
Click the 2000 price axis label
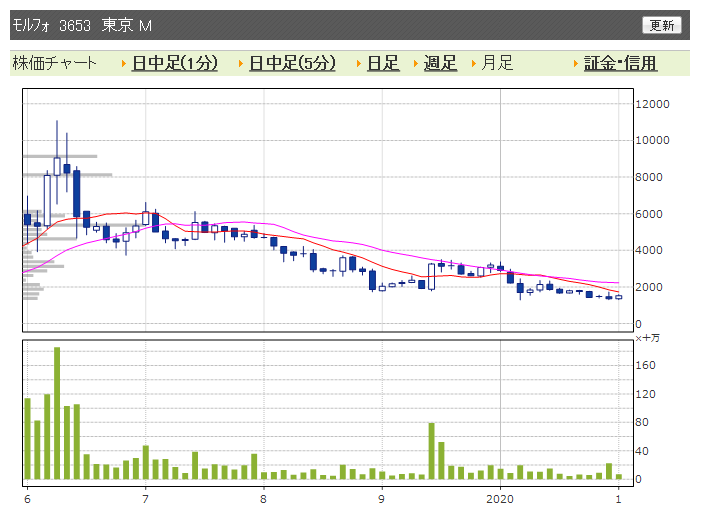649,287
